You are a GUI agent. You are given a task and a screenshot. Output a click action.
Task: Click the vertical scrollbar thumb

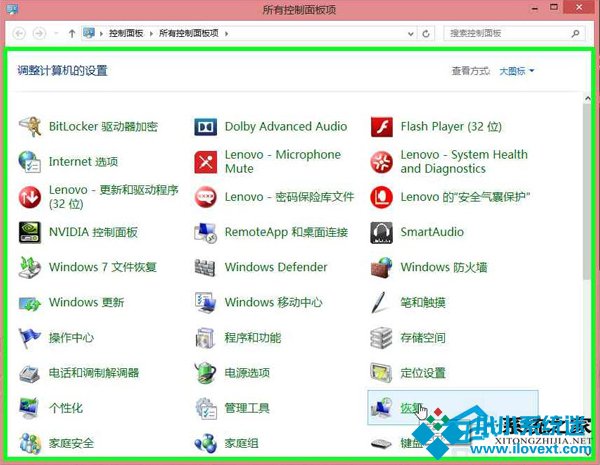coord(587,191)
